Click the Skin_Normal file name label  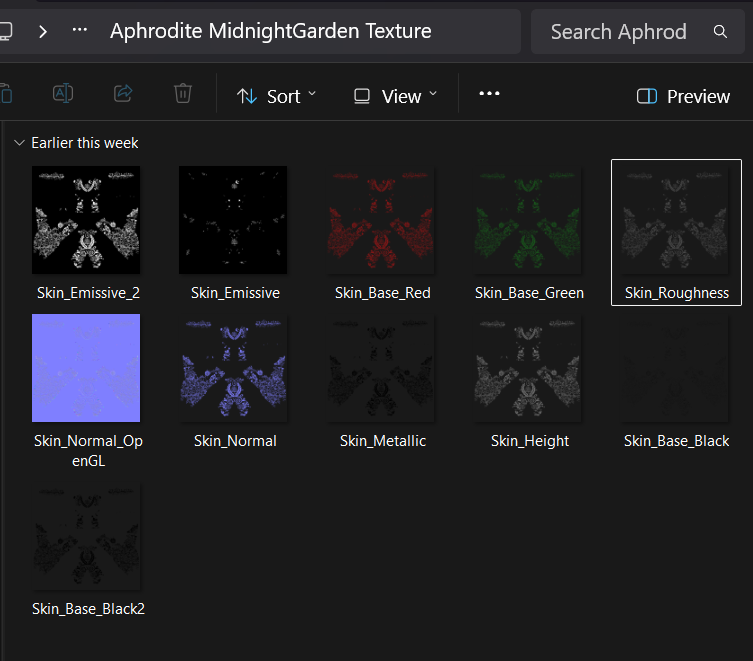click(235, 441)
